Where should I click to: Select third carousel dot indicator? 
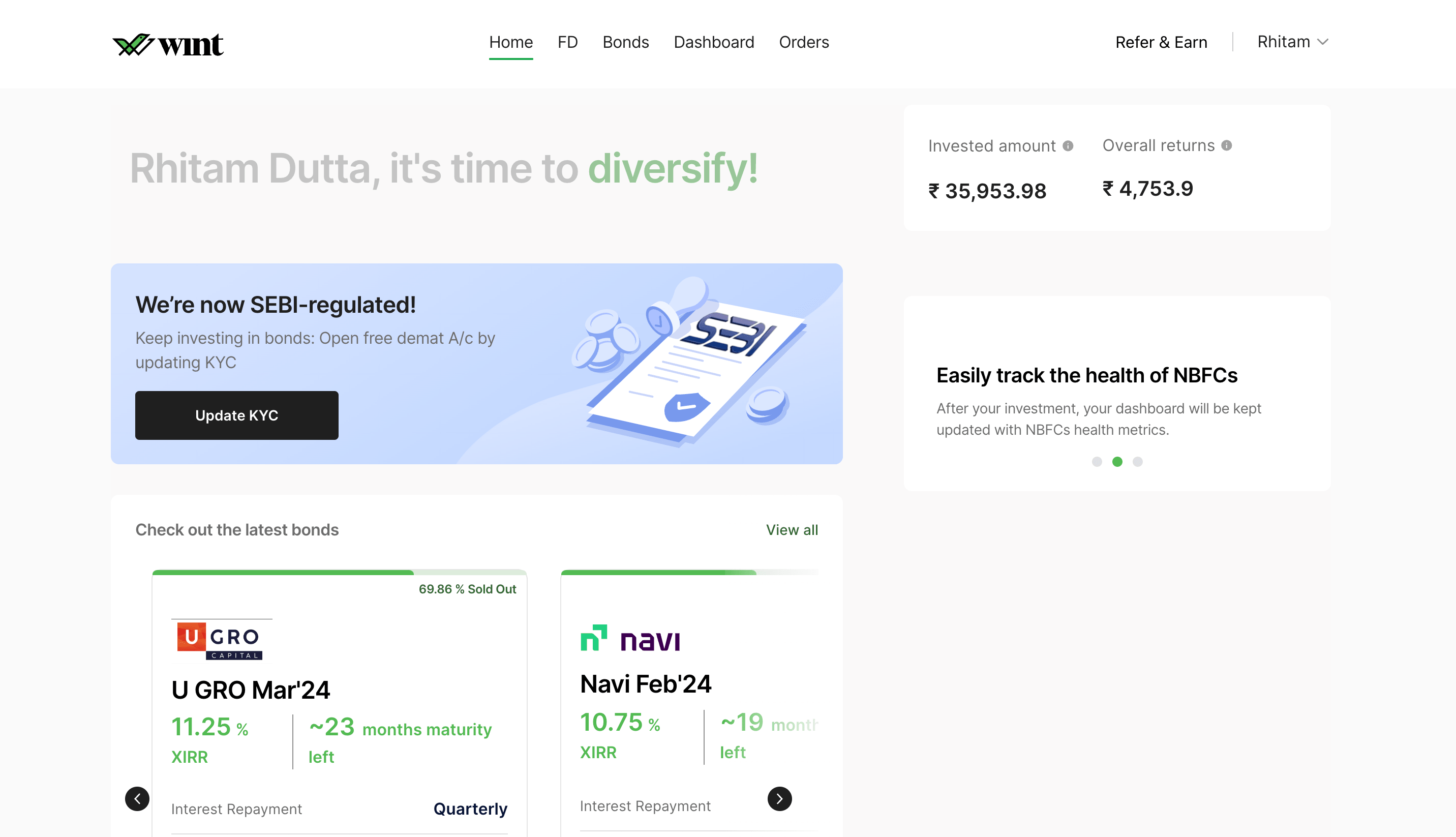(x=1138, y=462)
